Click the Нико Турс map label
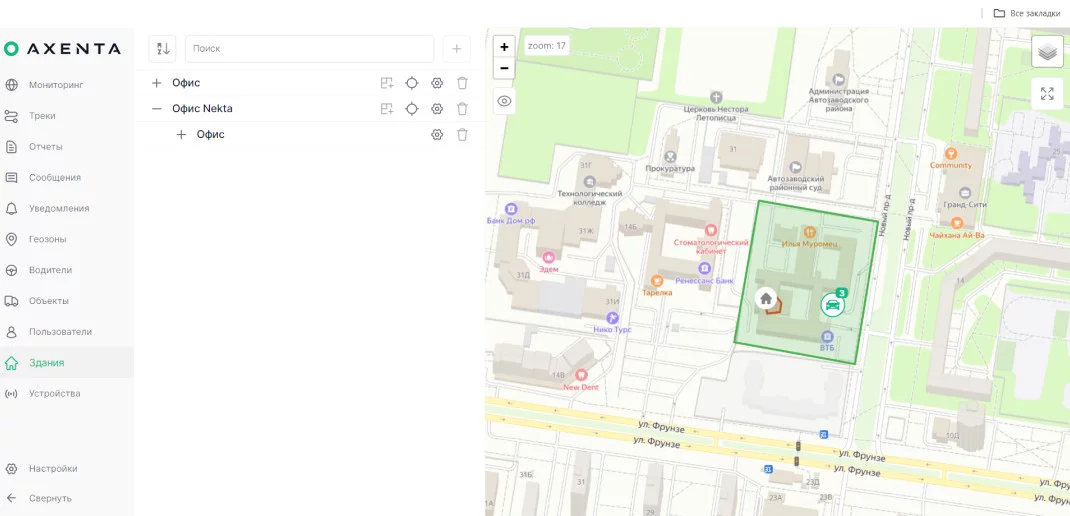 point(612,330)
